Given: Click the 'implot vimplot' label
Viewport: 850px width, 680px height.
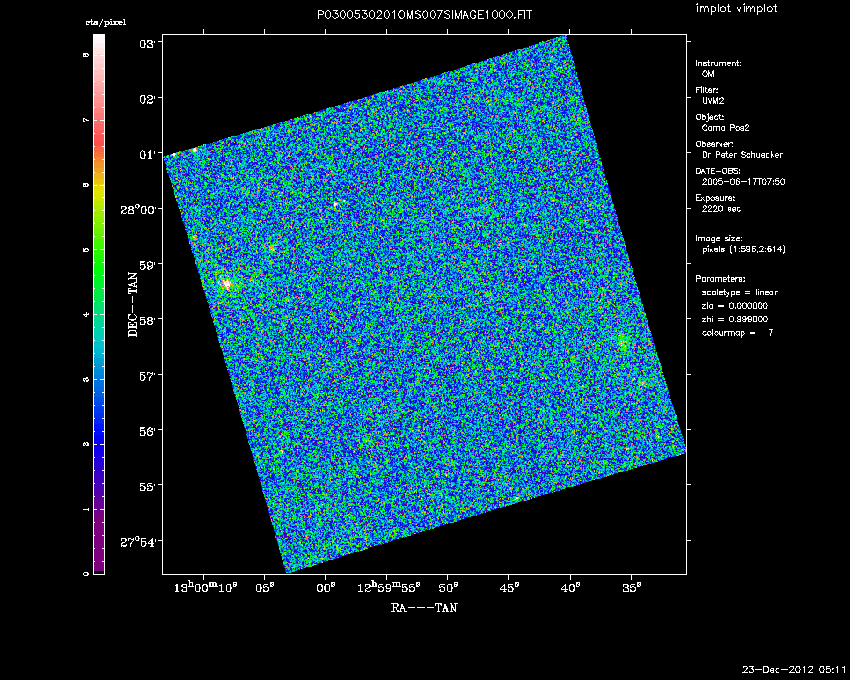Looking at the screenshot, I should [736, 9].
